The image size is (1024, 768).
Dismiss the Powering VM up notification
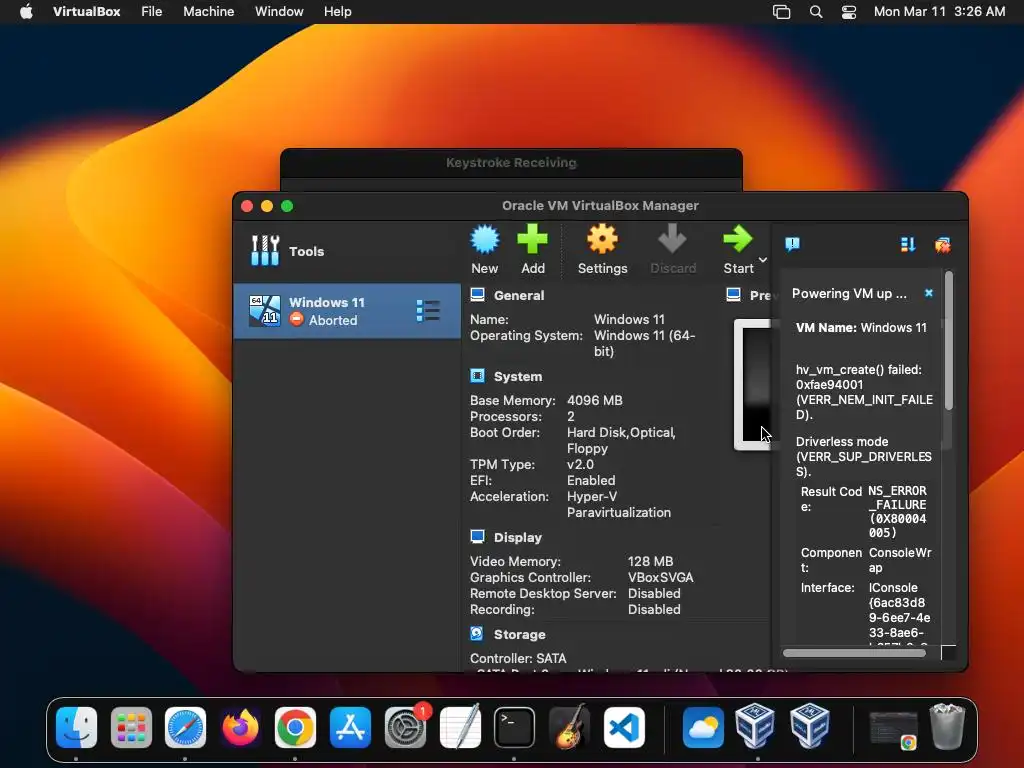929,293
